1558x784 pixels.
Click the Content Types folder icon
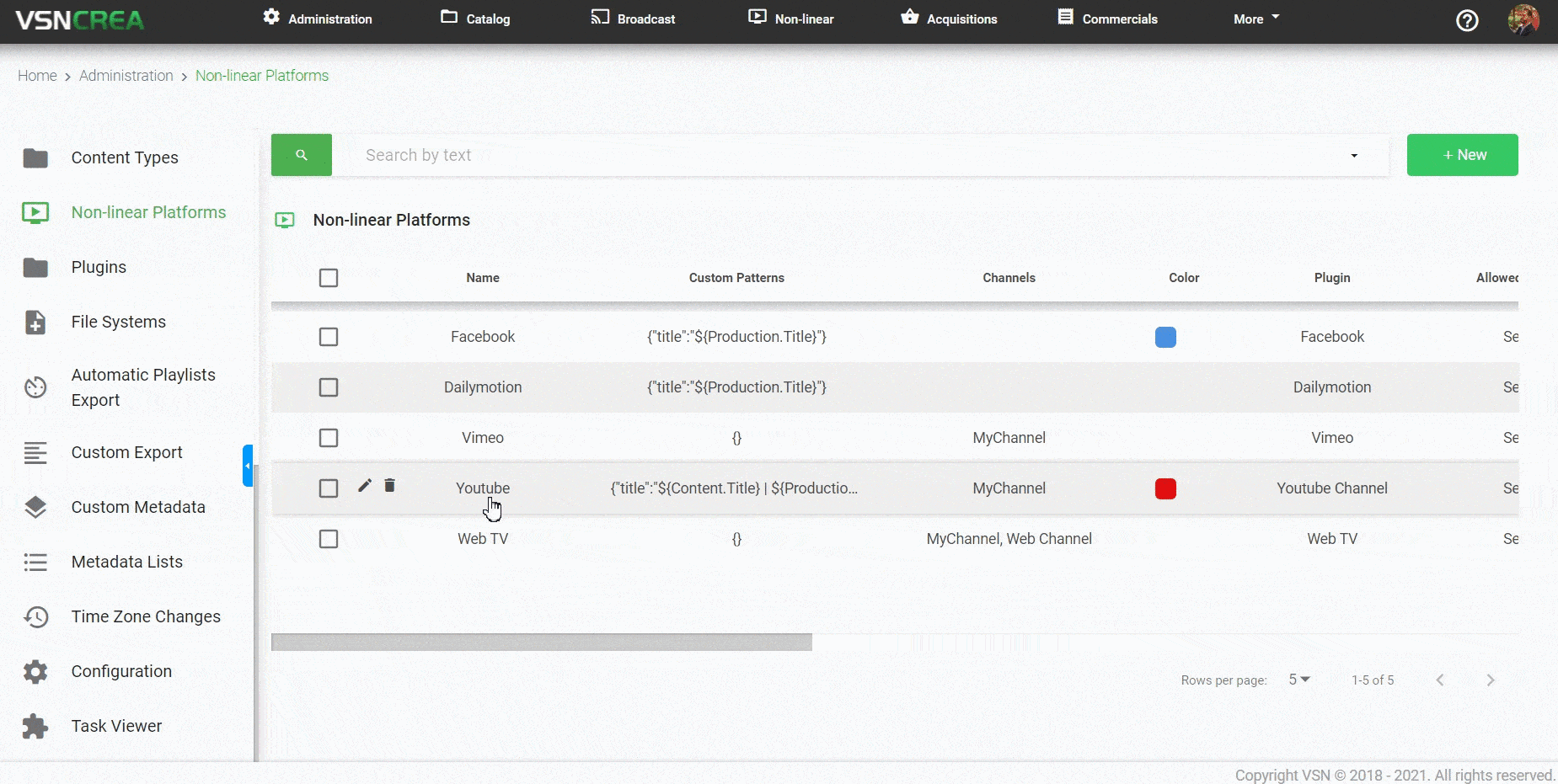coord(35,157)
